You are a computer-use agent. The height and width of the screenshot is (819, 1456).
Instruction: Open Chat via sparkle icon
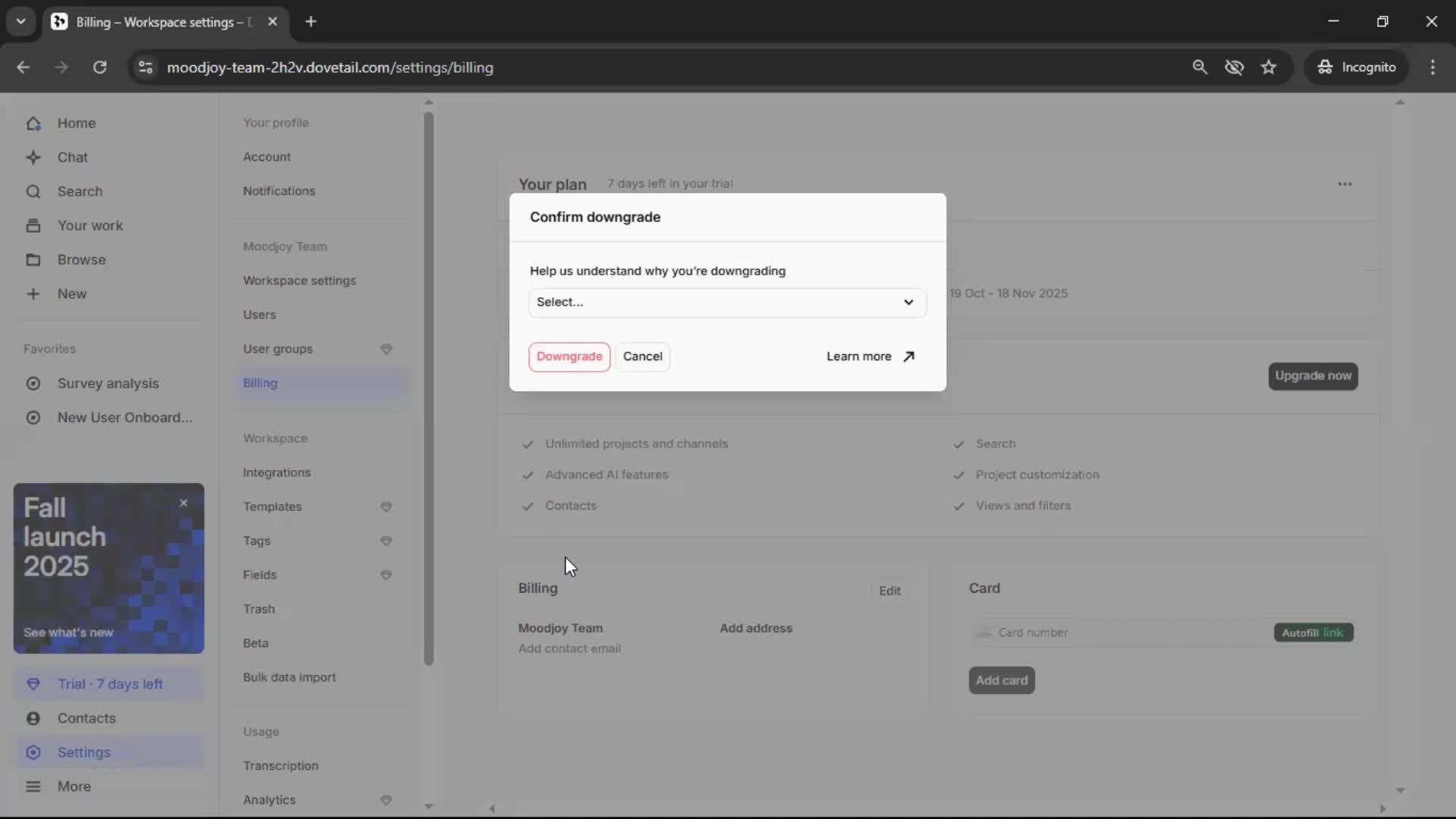pyautogui.click(x=33, y=158)
